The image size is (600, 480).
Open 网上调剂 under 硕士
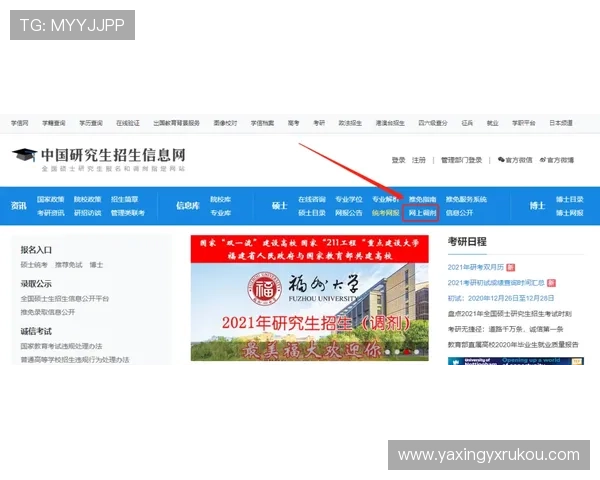422,213
